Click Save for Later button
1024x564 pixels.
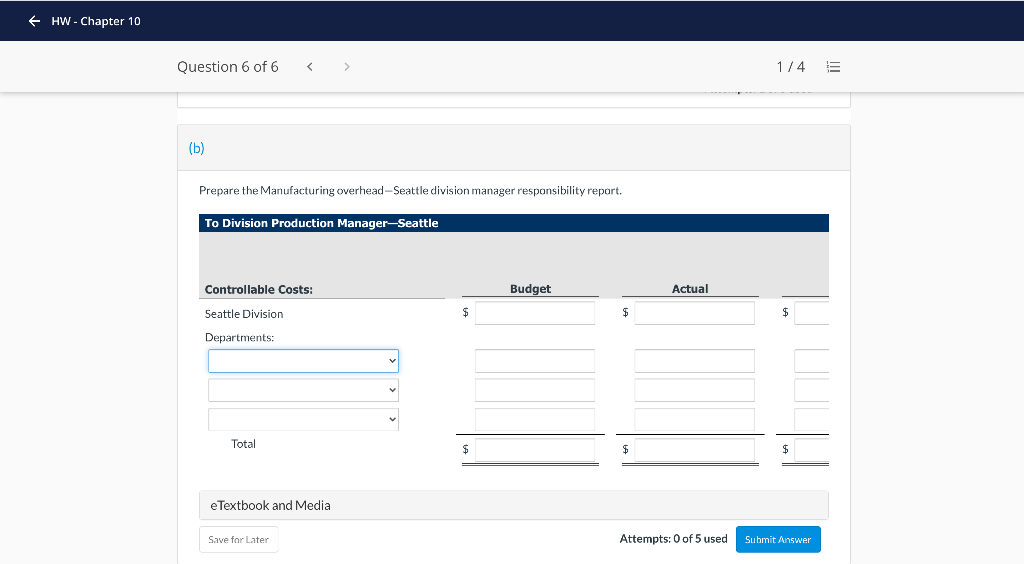[238, 540]
